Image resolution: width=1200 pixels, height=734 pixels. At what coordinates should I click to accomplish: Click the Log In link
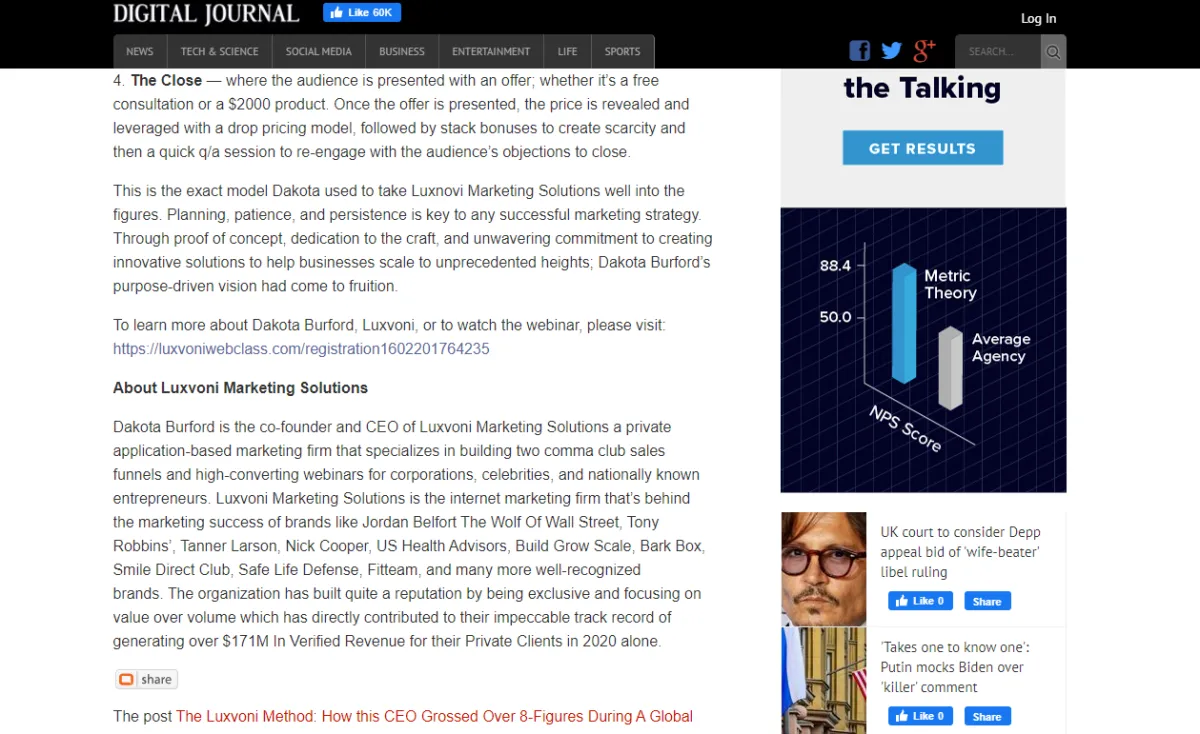(1038, 18)
